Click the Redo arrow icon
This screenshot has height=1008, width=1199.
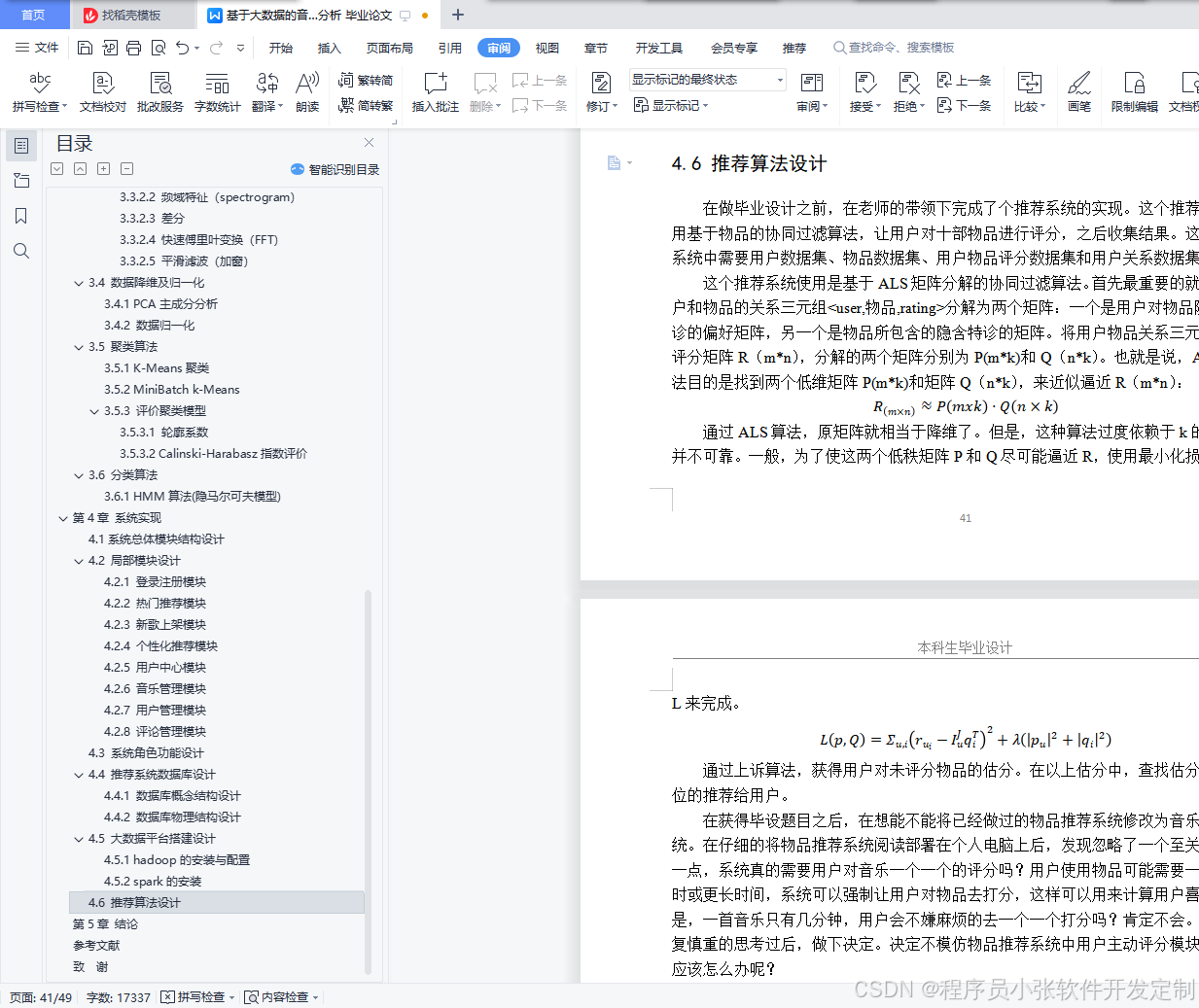click(216, 48)
